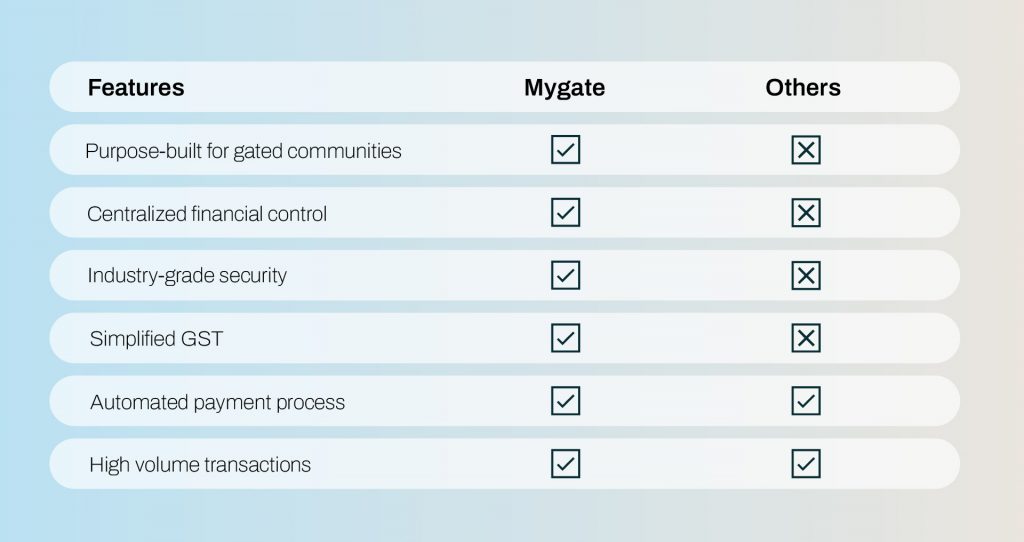Click Mygate checkmark for Centralized financial control

566,212
